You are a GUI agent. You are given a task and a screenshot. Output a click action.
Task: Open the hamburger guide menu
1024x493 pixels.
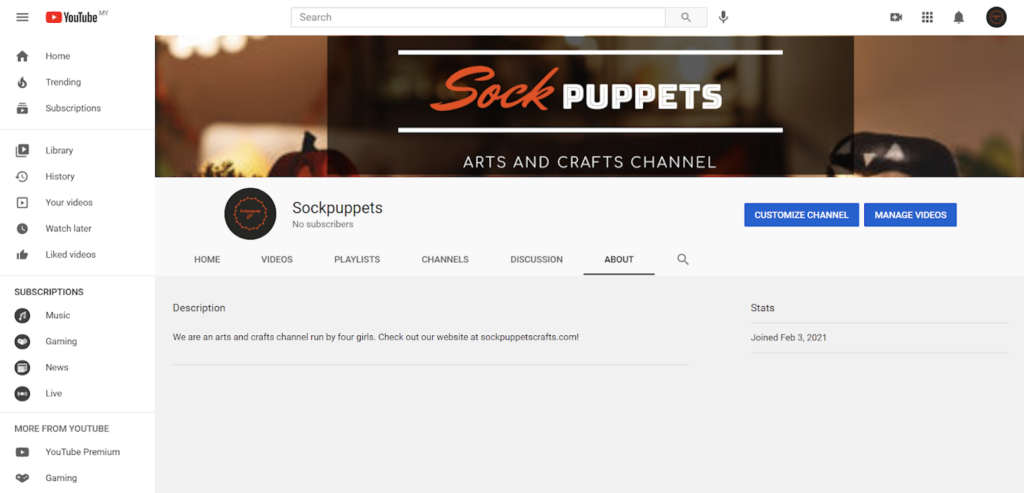click(22, 17)
